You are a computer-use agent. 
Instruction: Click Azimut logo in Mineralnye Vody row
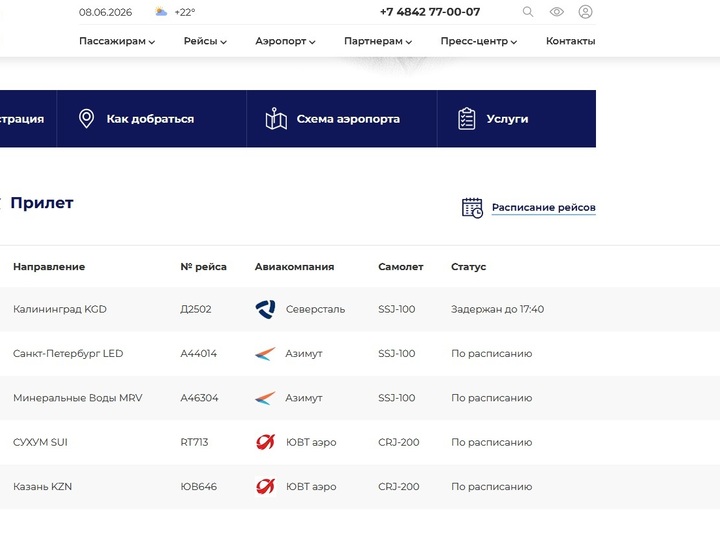tap(265, 398)
